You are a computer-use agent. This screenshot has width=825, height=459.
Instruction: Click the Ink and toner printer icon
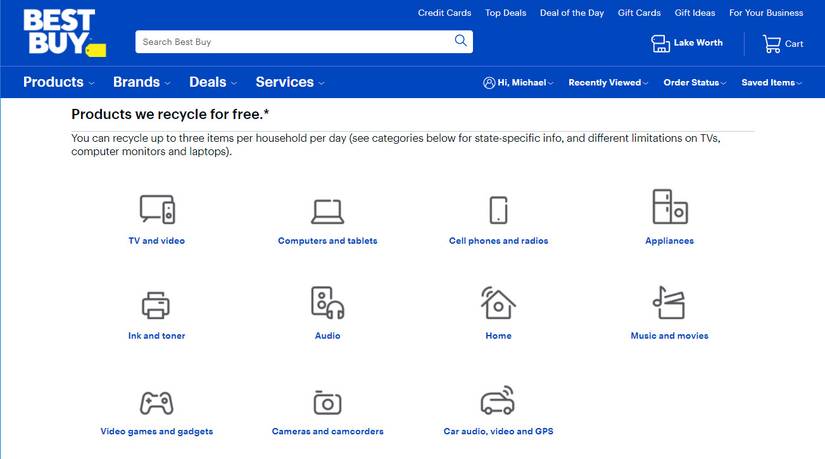point(156,305)
